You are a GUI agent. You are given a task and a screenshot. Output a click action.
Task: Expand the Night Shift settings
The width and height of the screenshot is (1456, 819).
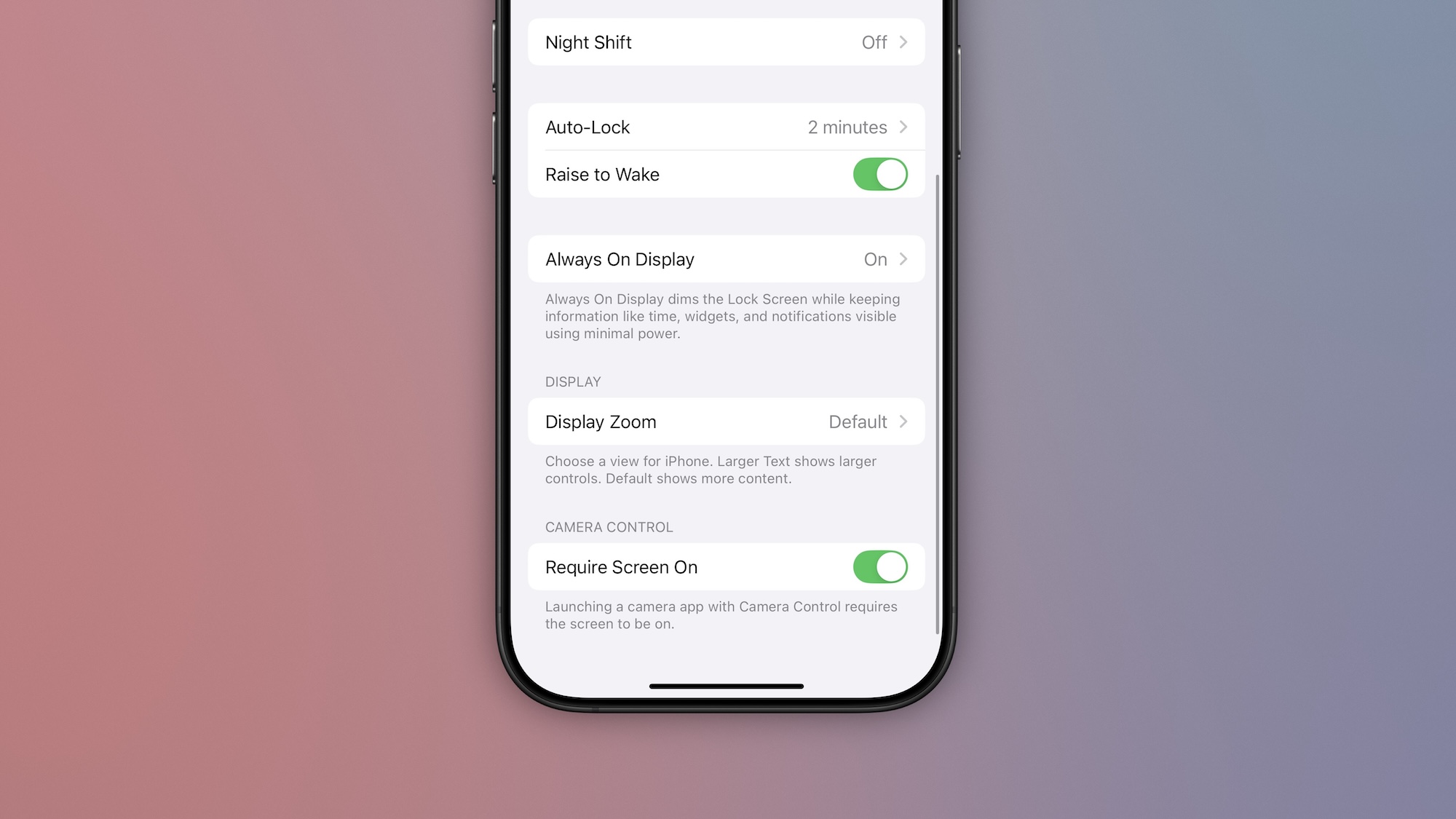coord(727,42)
